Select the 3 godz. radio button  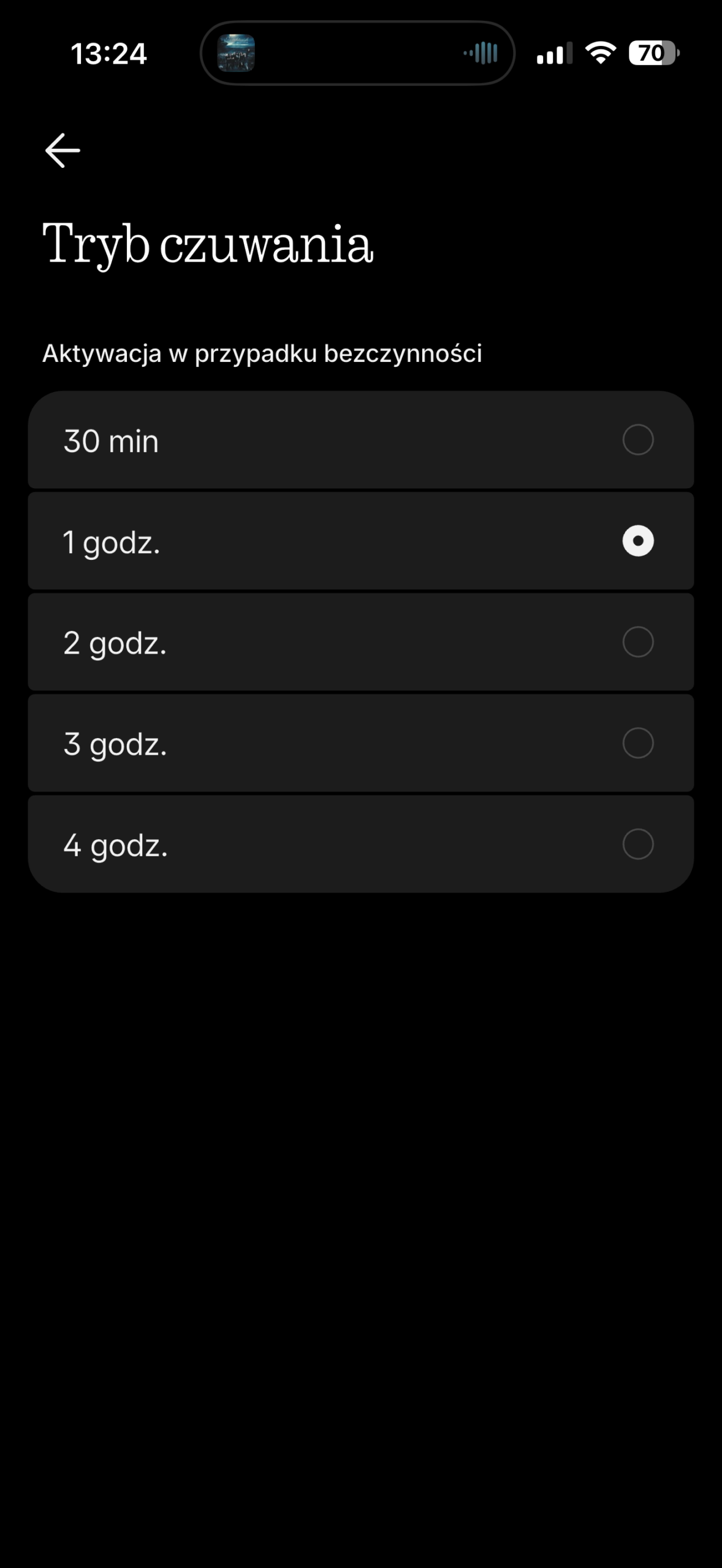click(x=637, y=743)
